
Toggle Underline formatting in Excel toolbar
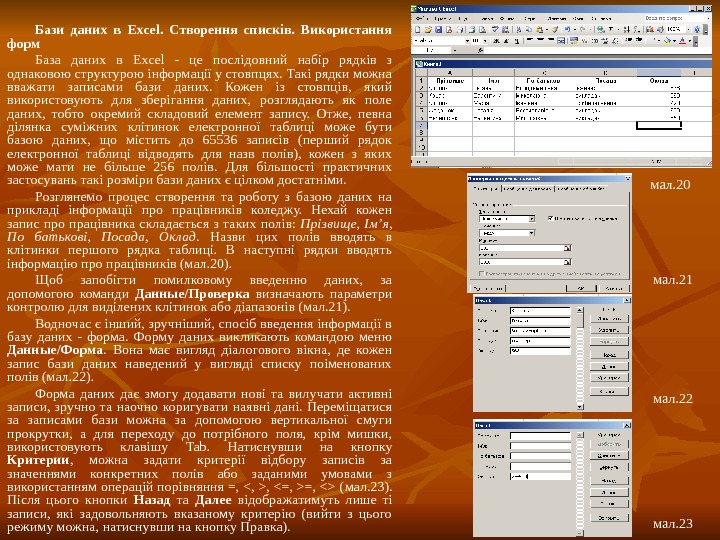pyautogui.click(x=517, y=40)
